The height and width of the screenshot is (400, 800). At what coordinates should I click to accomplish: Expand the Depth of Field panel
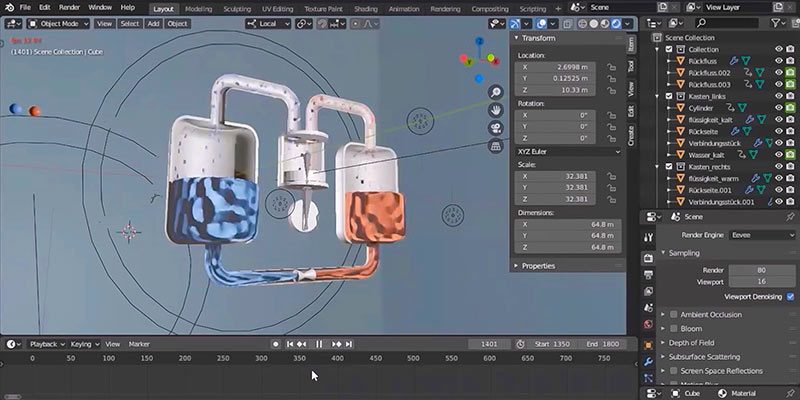663,343
